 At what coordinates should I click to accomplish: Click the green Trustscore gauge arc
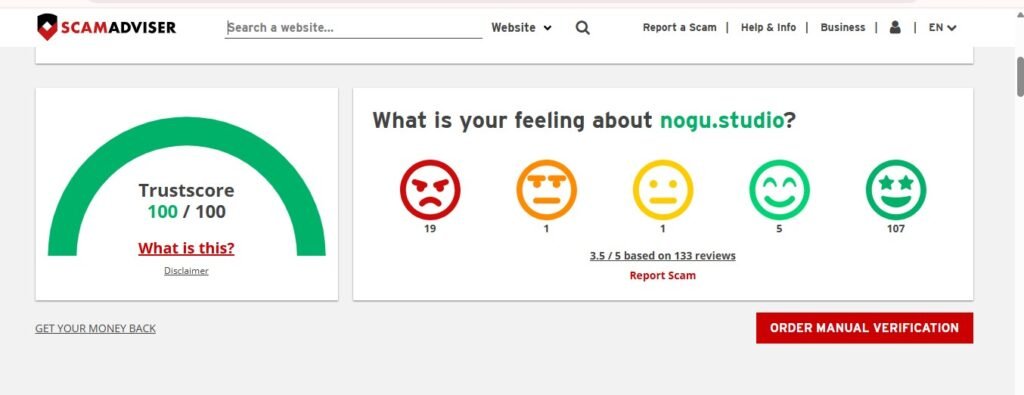(186, 131)
